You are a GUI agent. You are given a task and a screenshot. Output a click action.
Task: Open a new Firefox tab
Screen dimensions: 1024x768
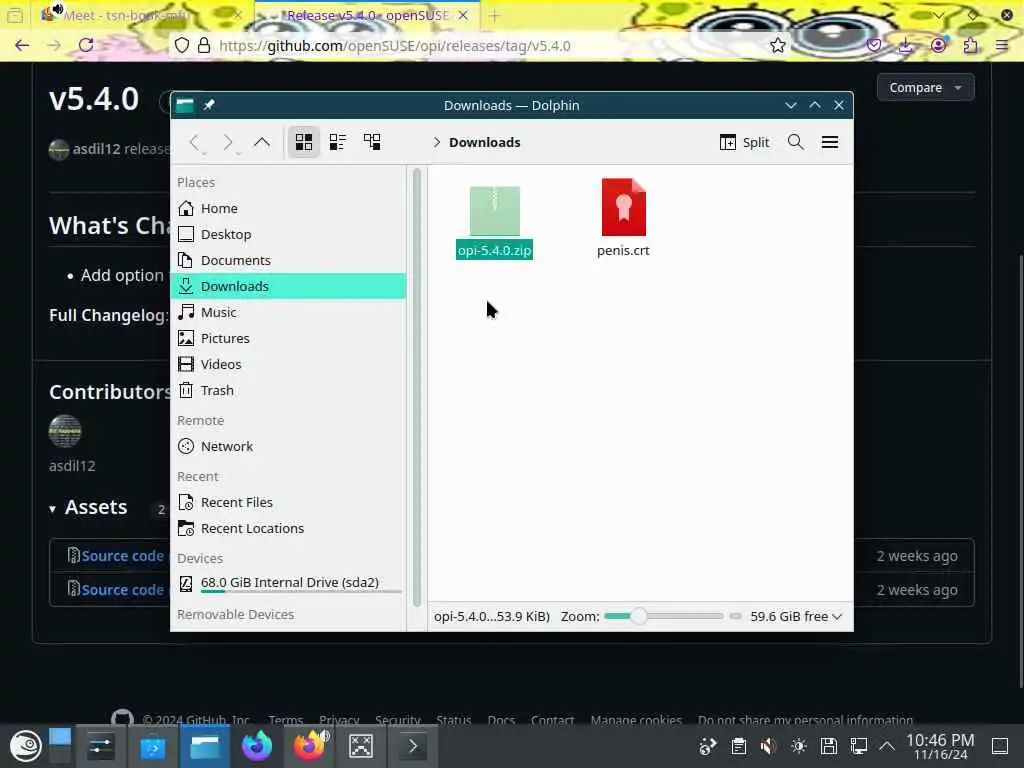tap(494, 16)
